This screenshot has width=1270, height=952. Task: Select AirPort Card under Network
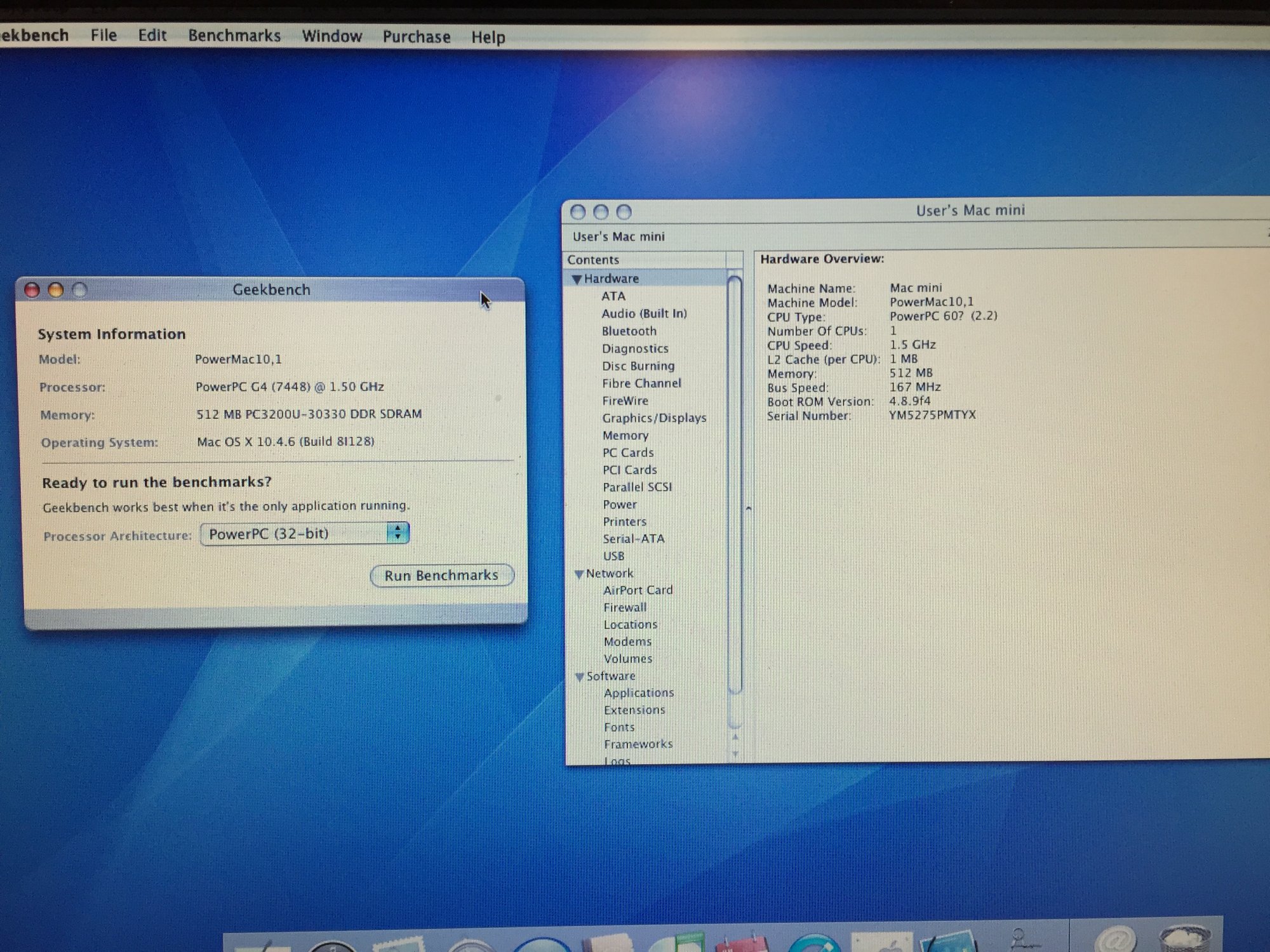[x=638, y=590]
